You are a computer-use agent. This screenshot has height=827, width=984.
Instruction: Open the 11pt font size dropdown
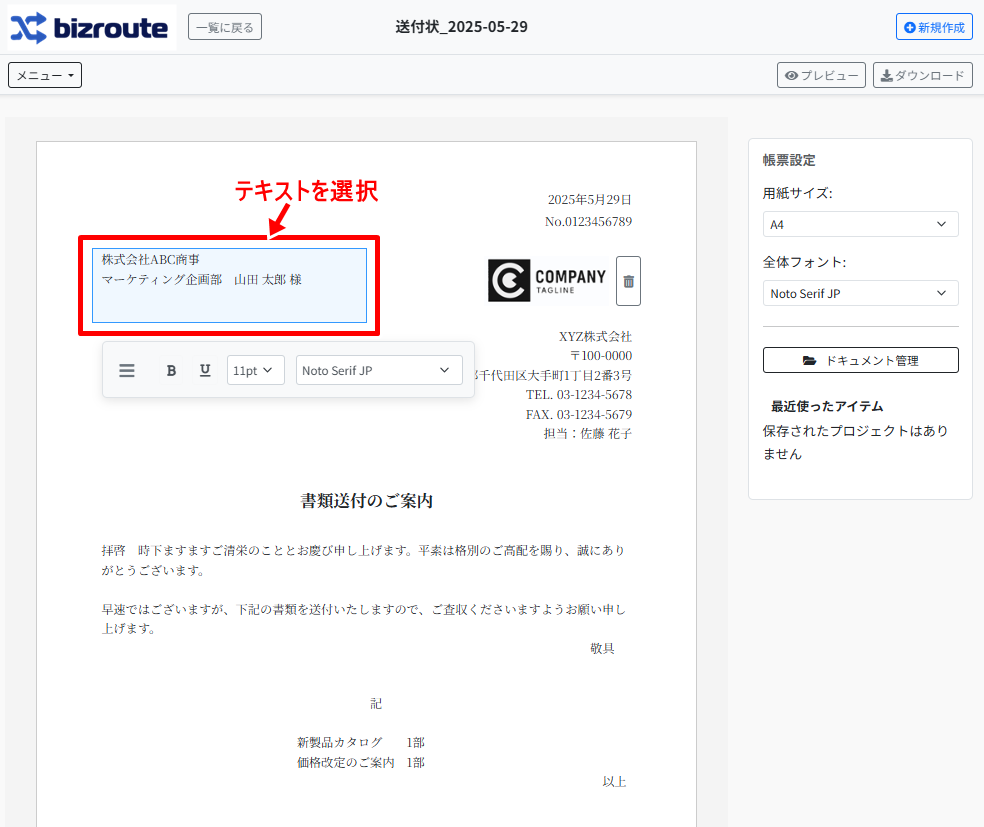(x=255, y=370)
